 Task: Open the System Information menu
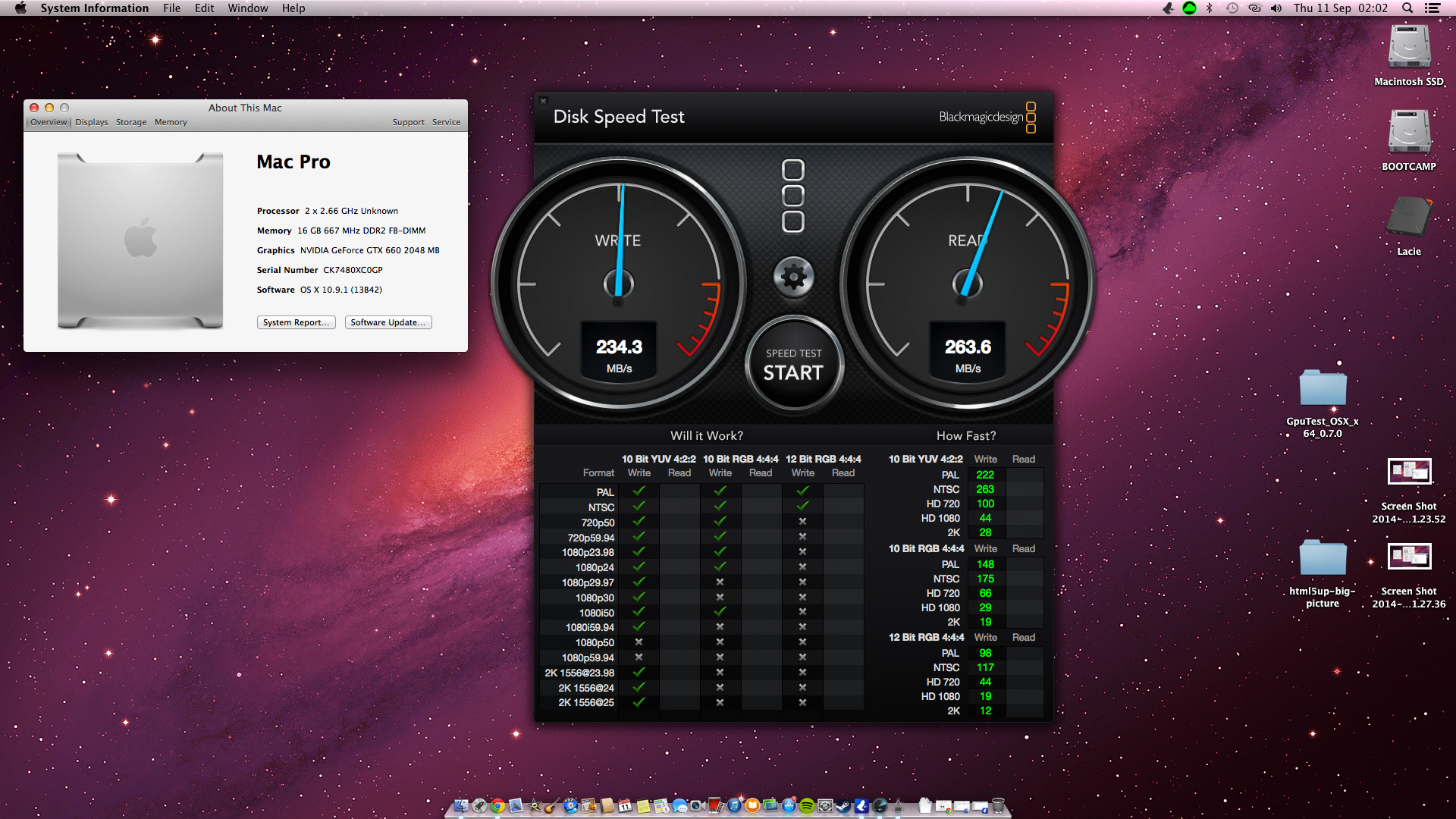95,8
